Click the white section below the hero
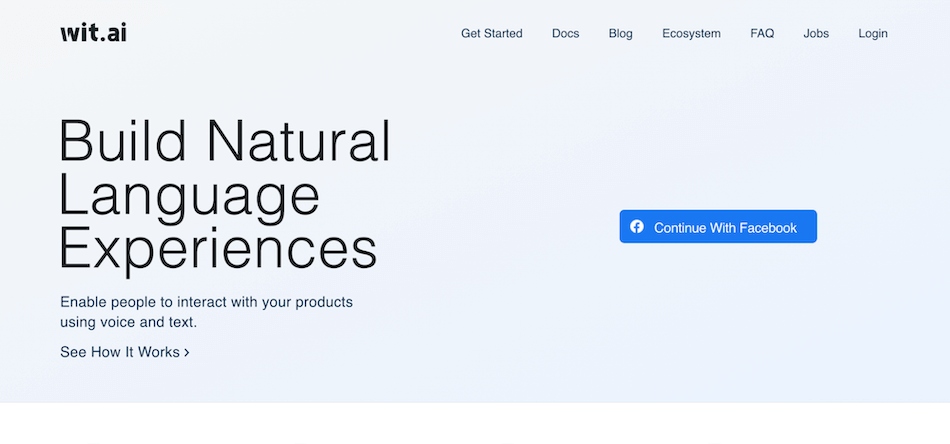Viewport: 950px width, 444px height. pos(475,423)
